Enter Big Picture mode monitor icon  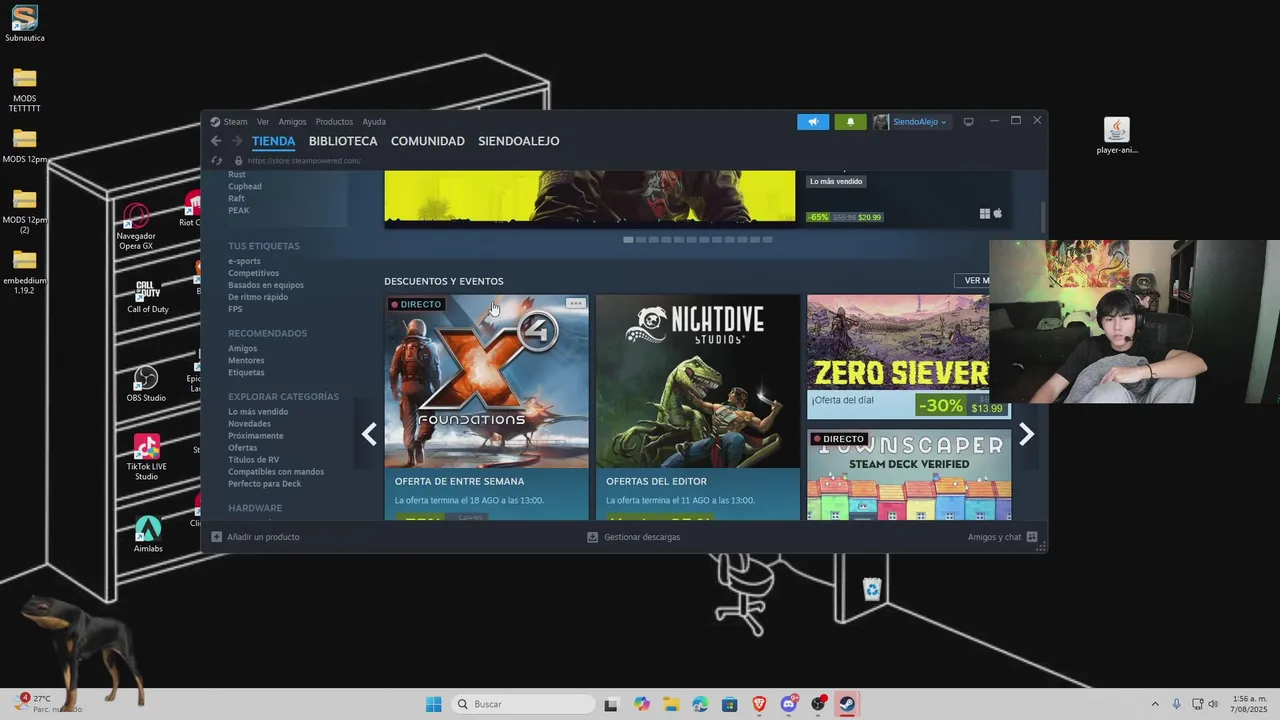968,122
